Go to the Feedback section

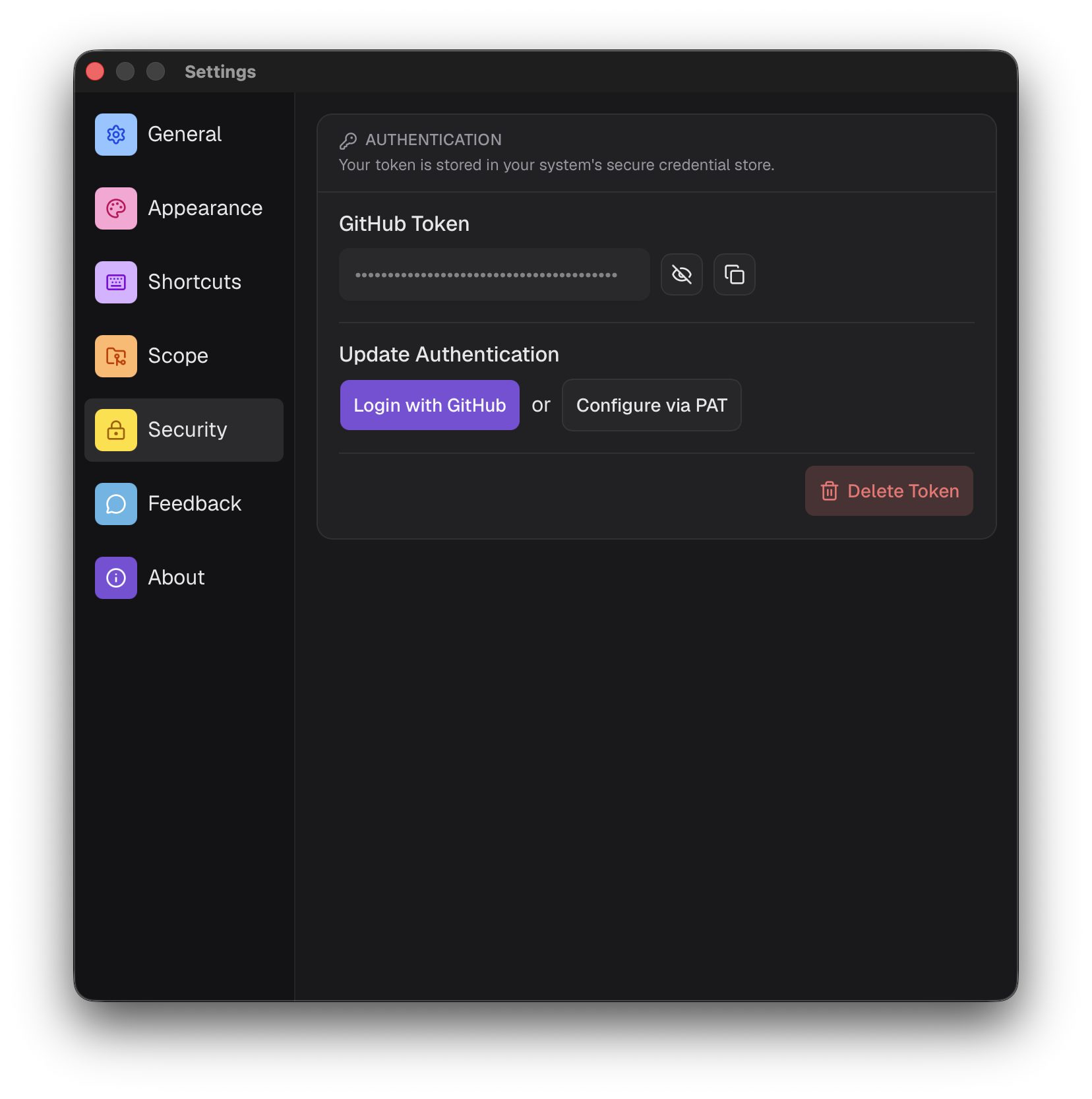pos(184,504)
